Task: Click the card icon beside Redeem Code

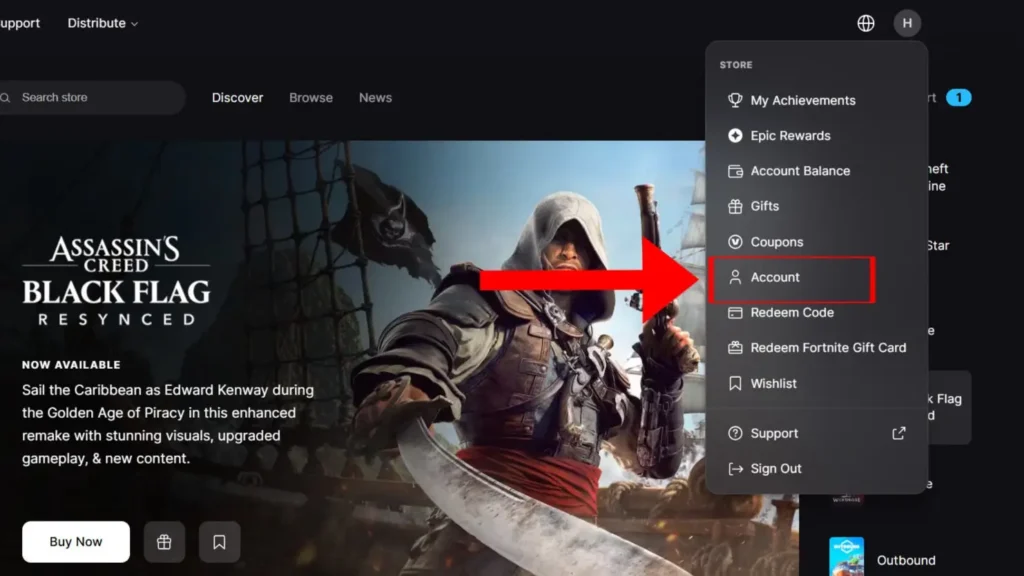Action: pyautogui.click(x=735, y=313)
